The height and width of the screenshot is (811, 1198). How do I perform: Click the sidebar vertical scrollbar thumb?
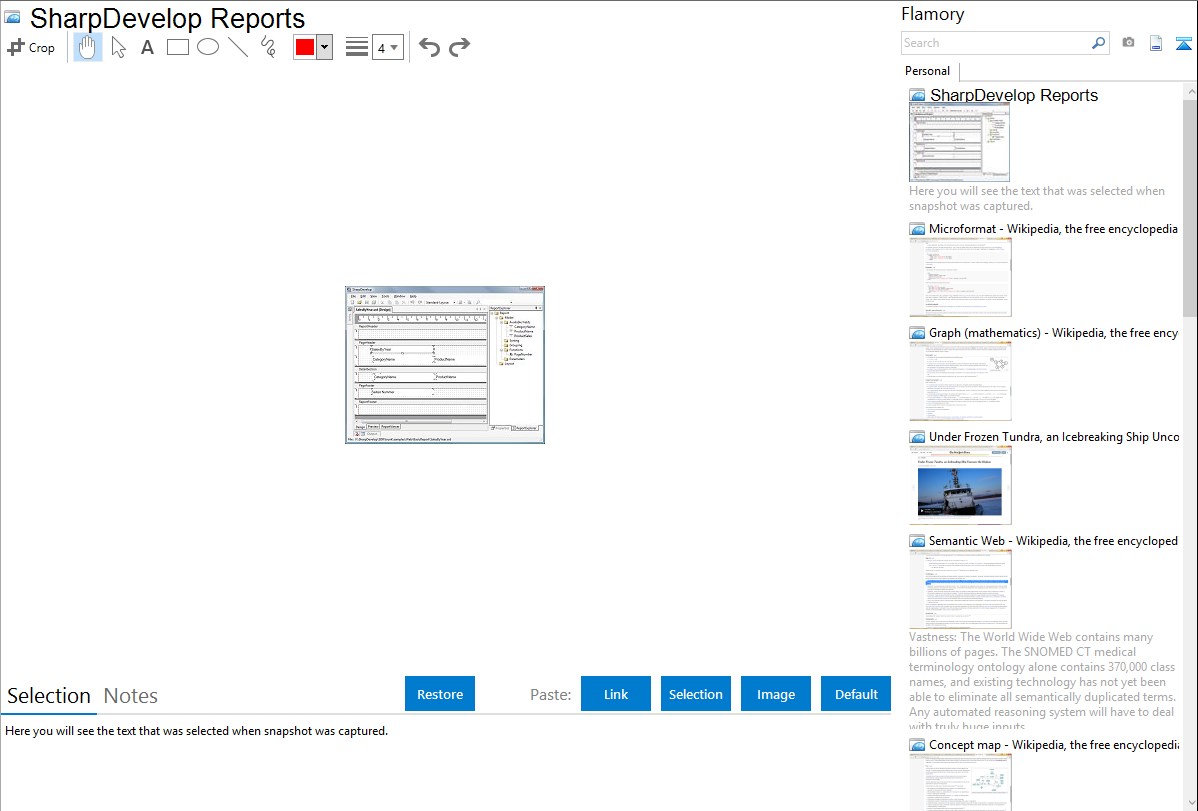1190,208
